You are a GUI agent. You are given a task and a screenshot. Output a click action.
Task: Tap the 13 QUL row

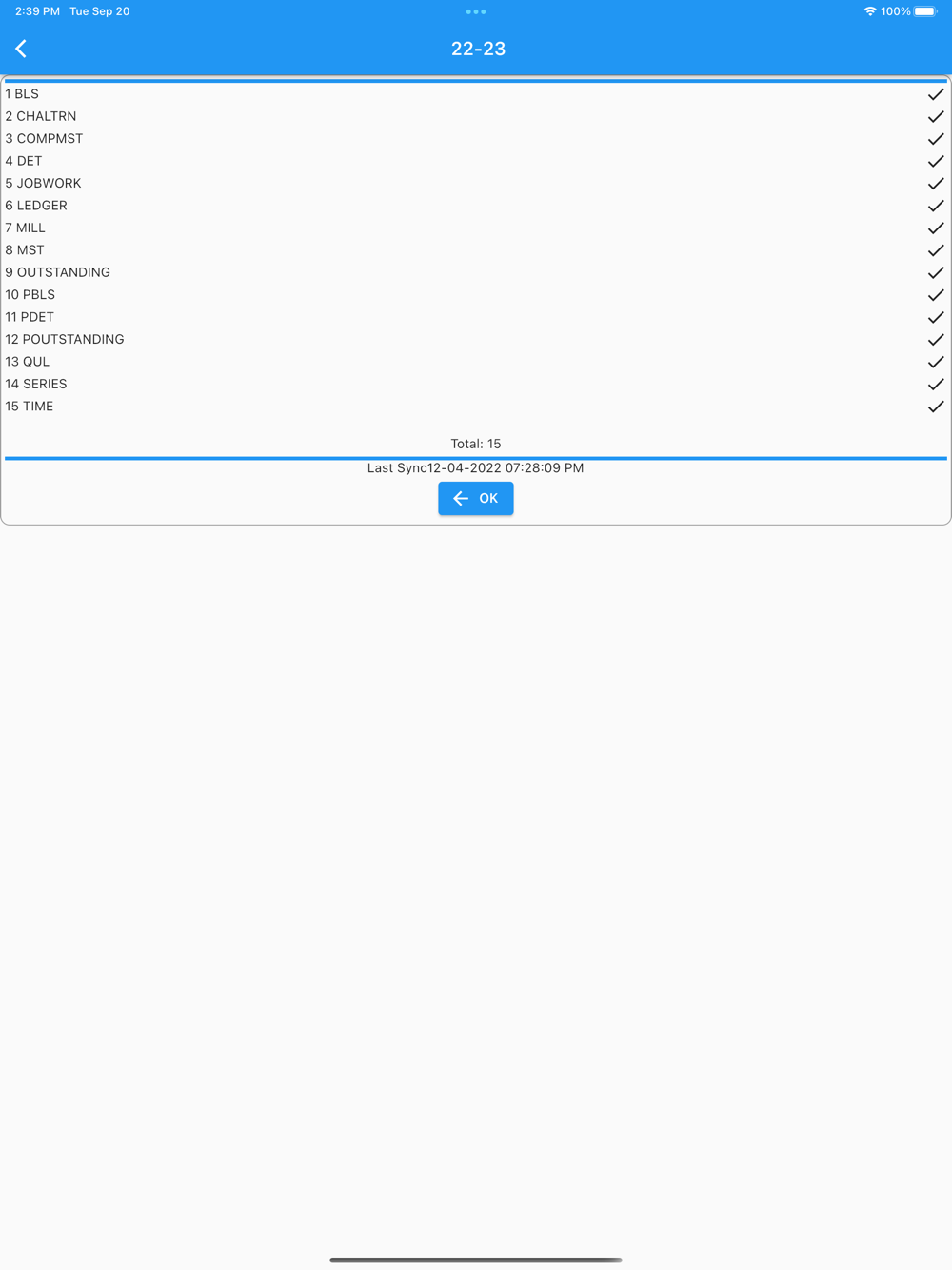(x=476, y=362)
